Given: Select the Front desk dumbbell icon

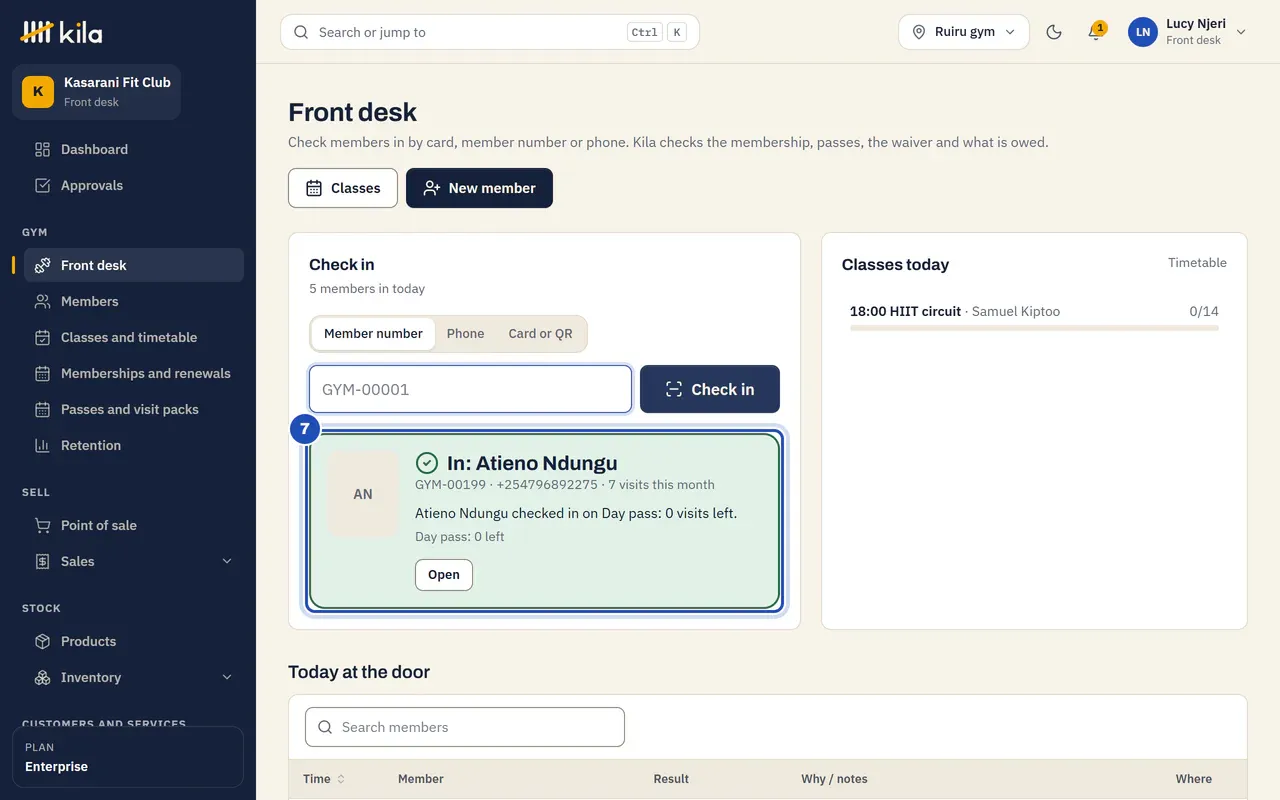Looking at the screenshot, I should coord(42,265).
